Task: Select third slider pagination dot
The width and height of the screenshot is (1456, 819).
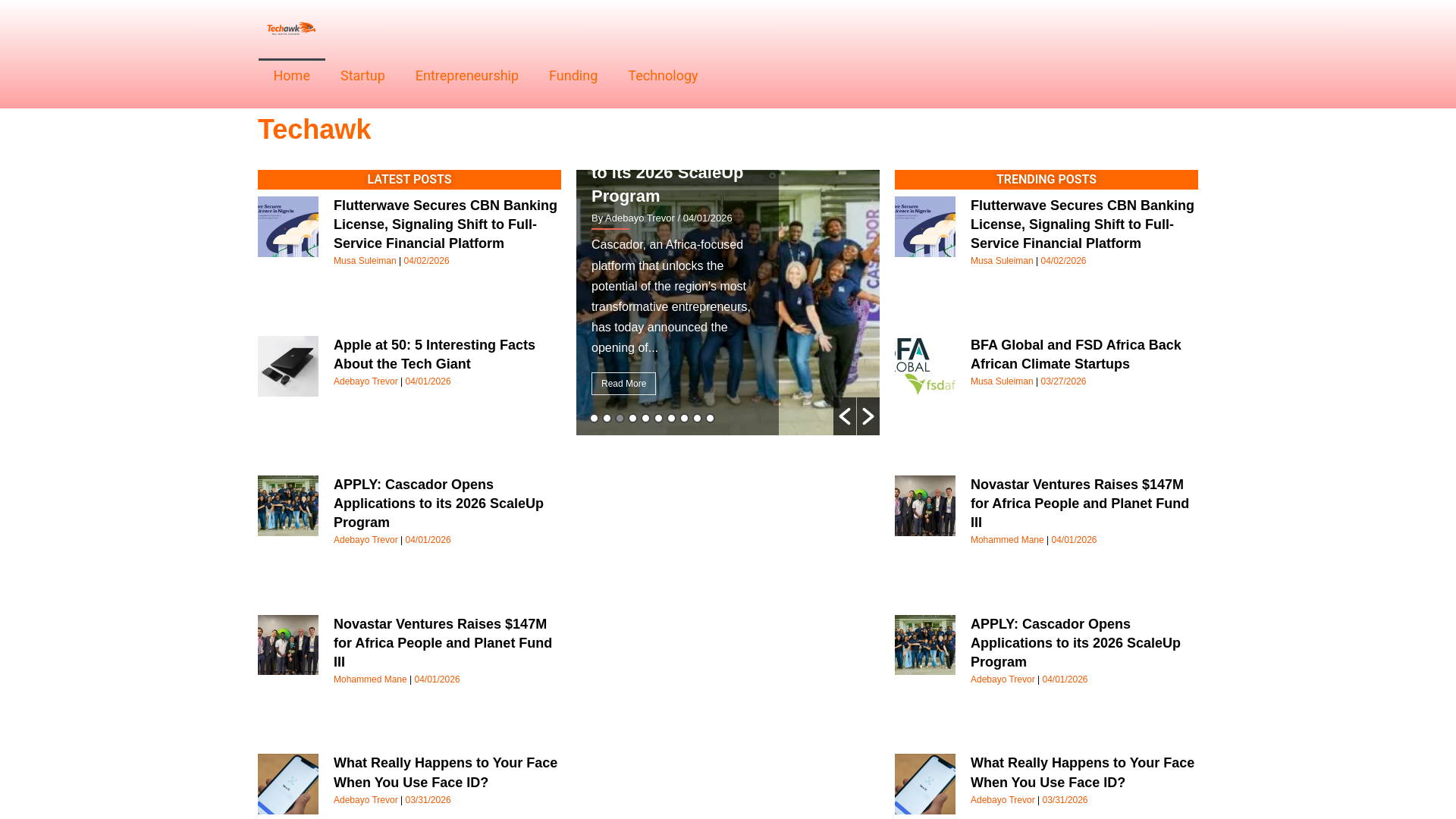Action: 620,419
